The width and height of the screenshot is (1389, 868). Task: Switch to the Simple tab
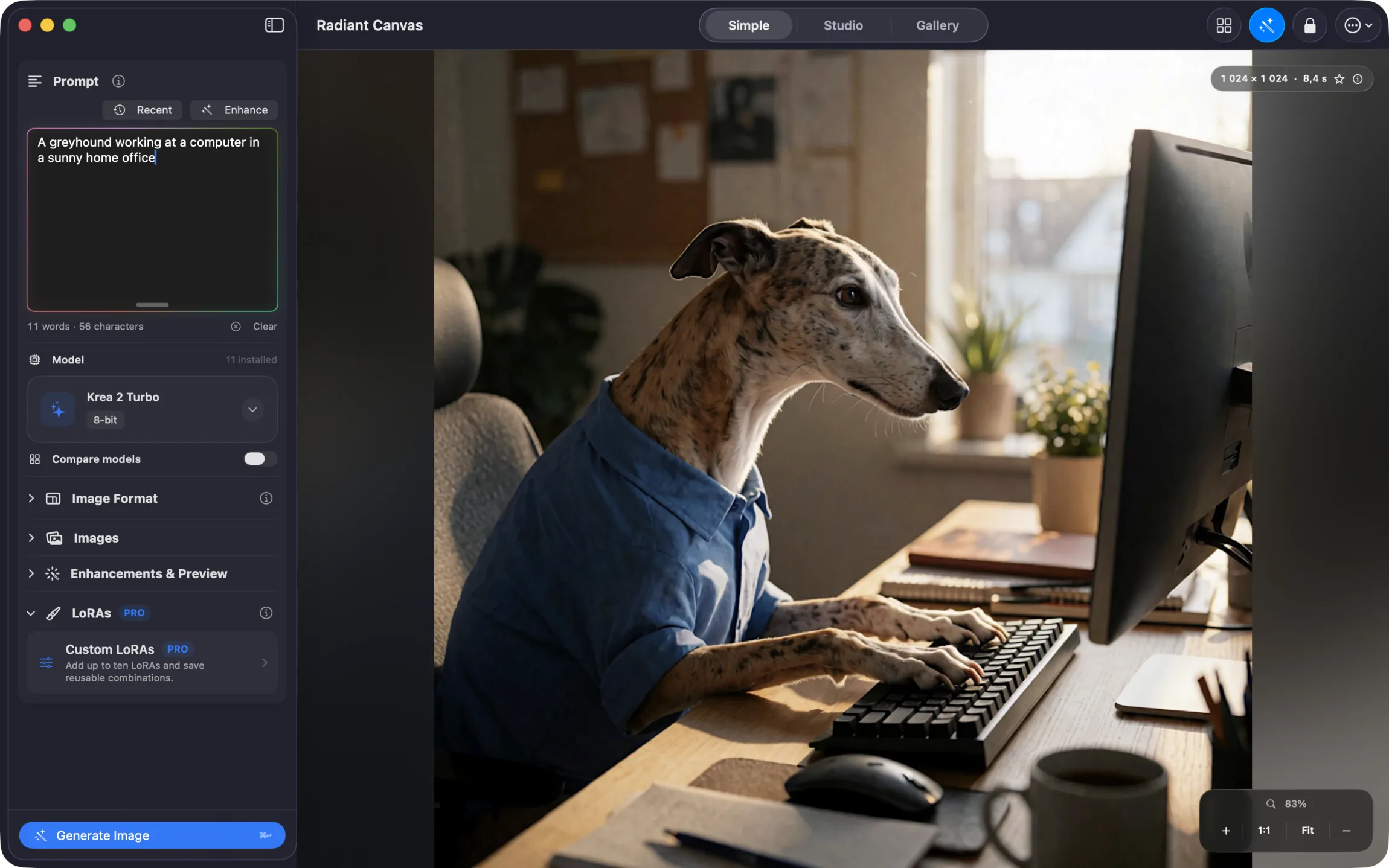[748, 25]
